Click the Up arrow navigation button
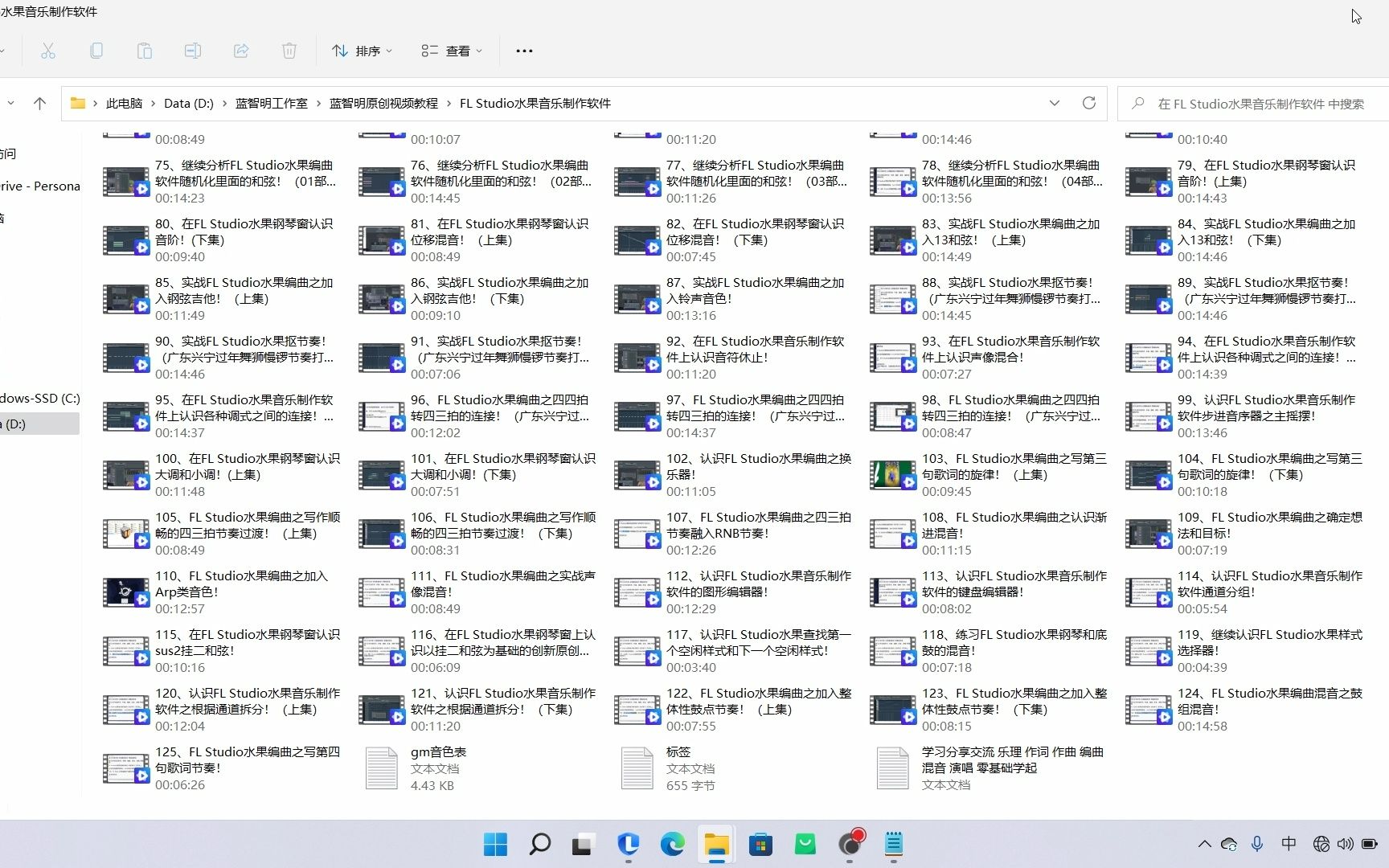This screenshot has width=1389, height=868. pos(39,103)
